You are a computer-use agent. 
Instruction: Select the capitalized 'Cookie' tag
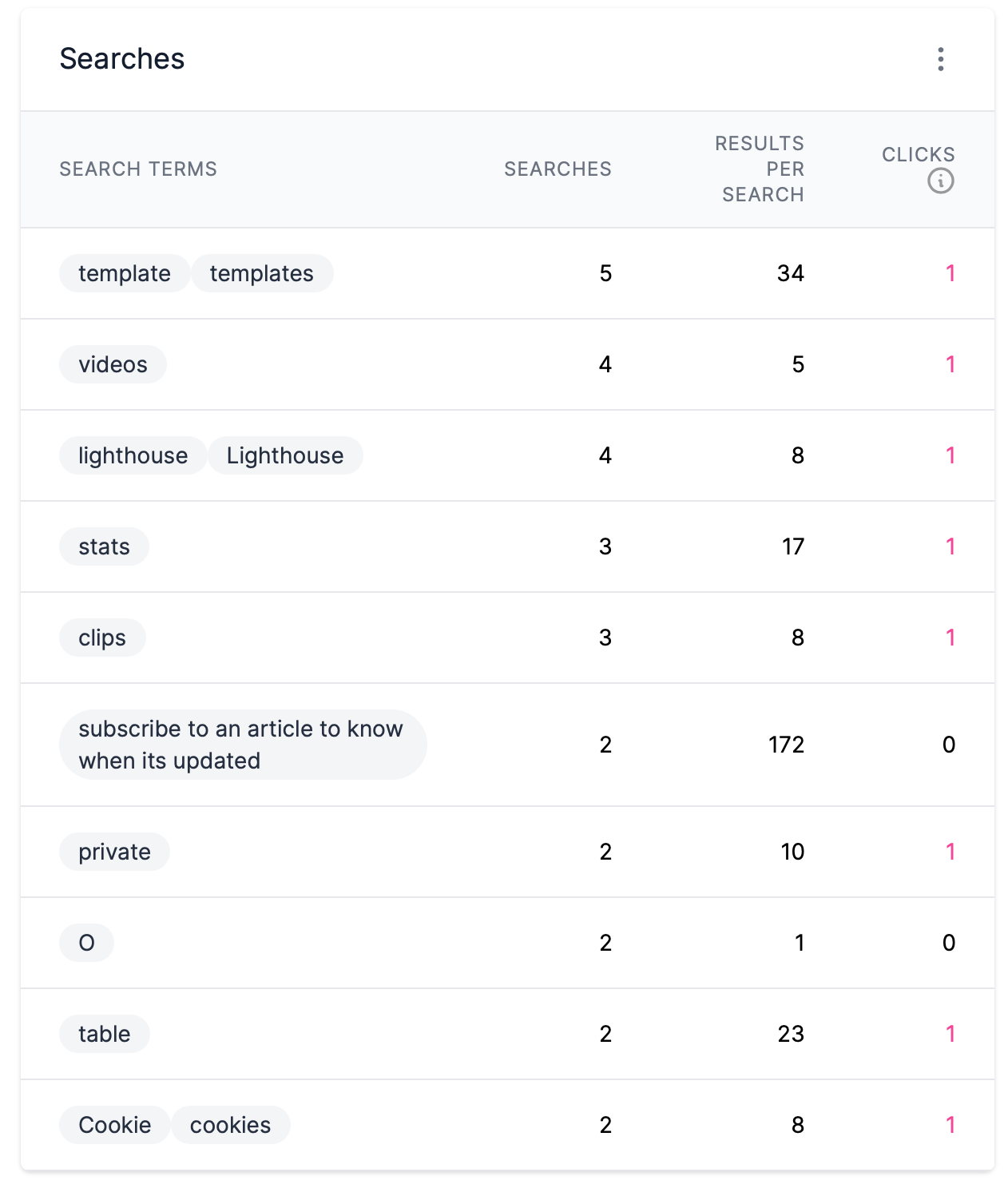(115, 1125)
